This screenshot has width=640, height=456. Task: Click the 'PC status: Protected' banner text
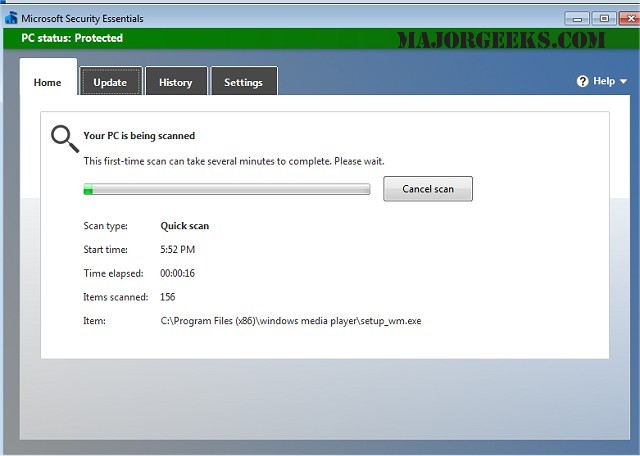click(72, 38)
